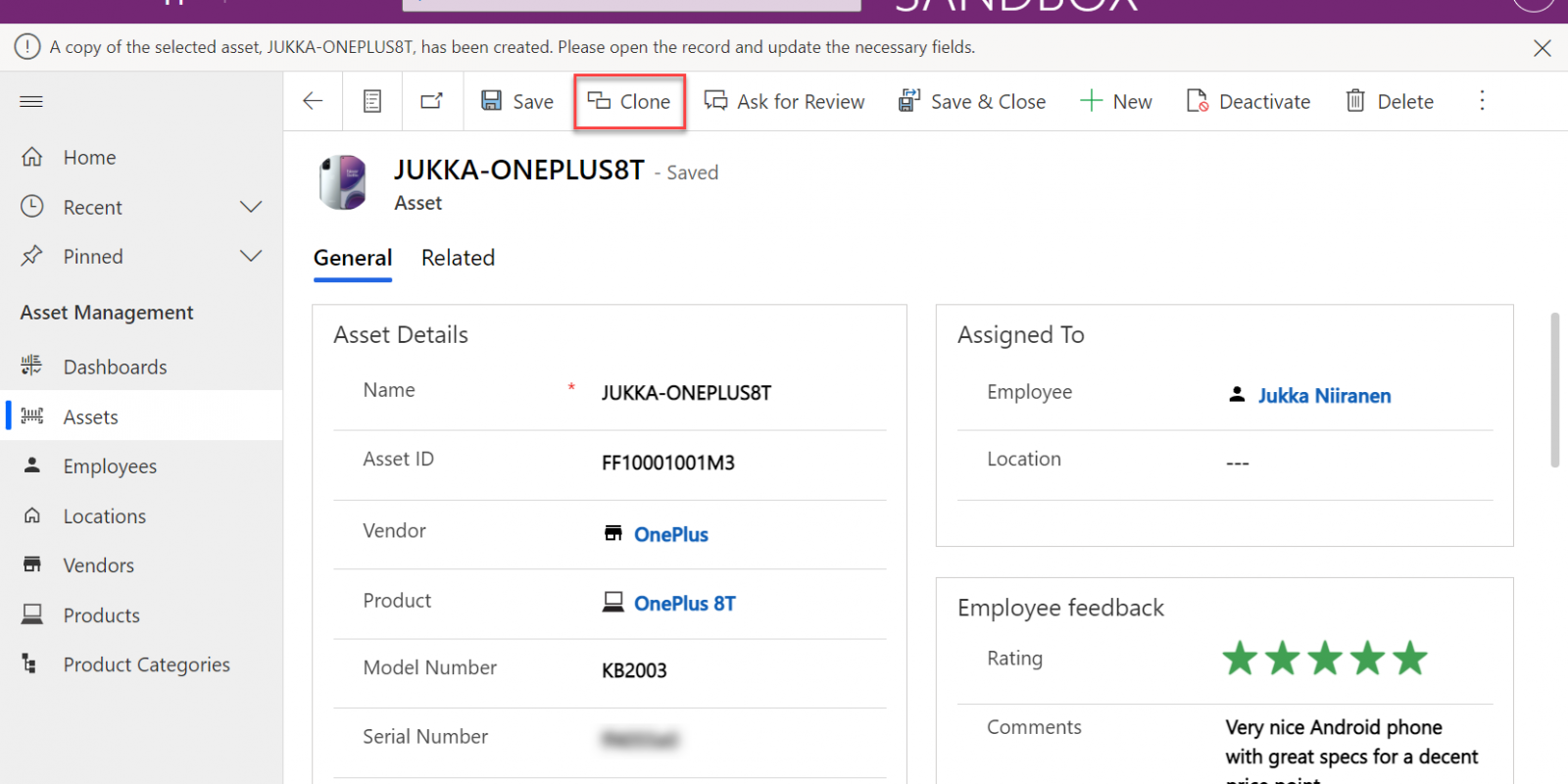Image resolution: width=1568 pixels, height=784 pixels.
Task: Choose Save & Close
Action: pyautogui.click(x=972, y=101)
